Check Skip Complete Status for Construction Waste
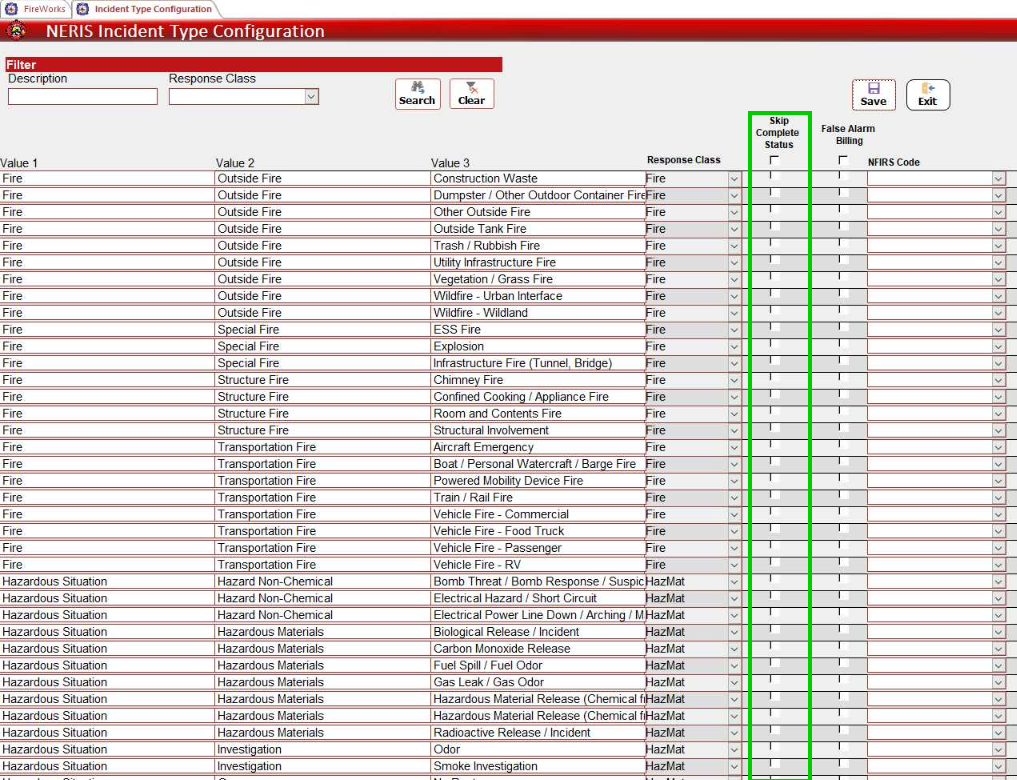 pos(774,178)
